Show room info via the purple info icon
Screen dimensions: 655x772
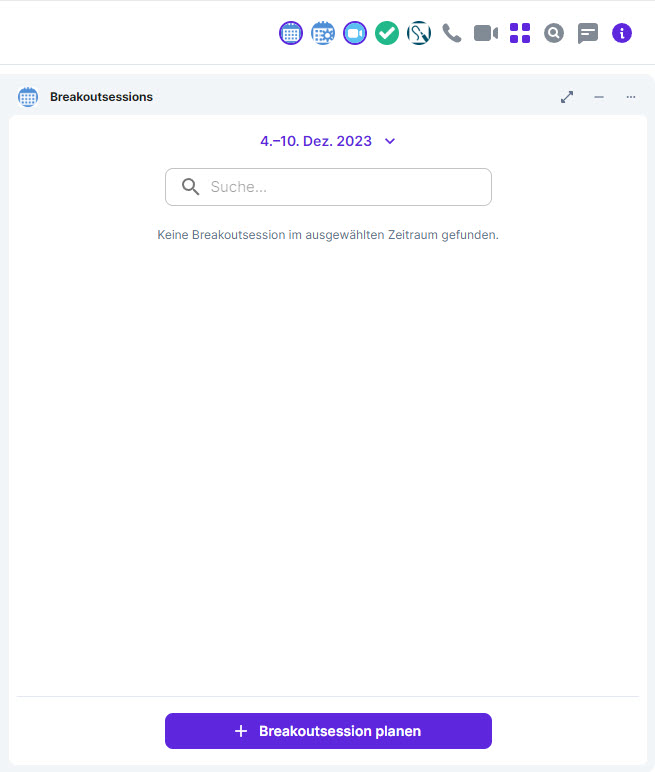pyautogui.click(x=622, y=33)
